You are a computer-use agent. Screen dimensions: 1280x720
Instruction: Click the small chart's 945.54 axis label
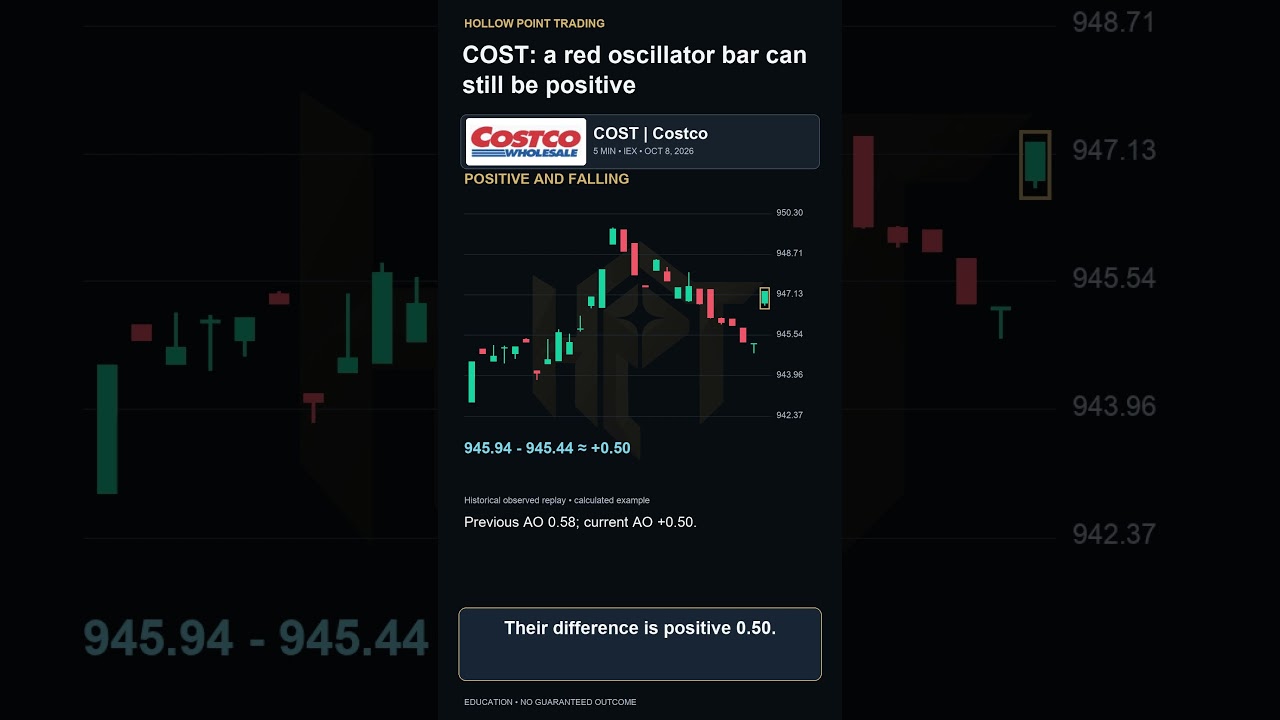[789, 334]
